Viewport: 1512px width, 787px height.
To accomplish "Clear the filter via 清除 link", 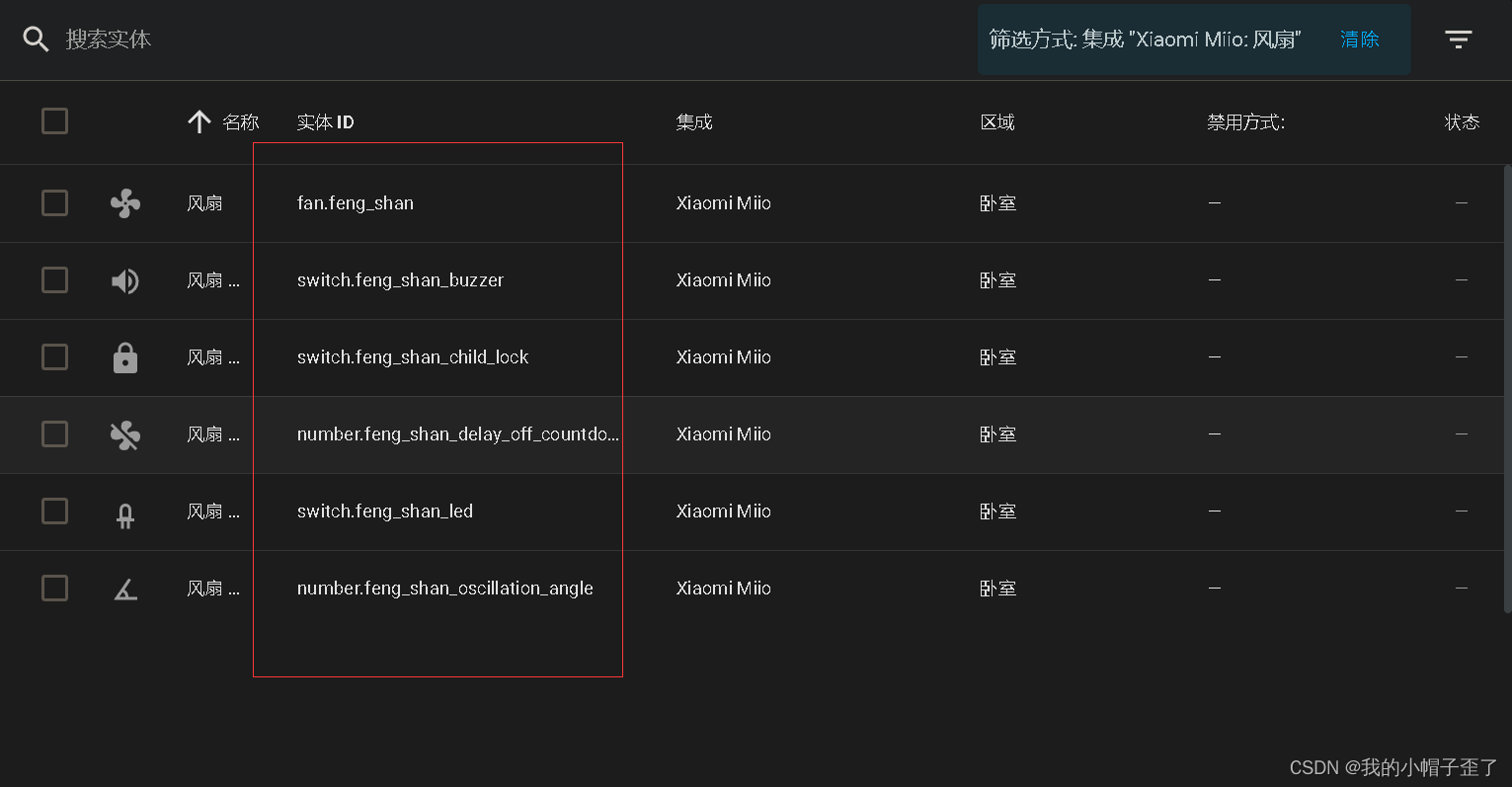I will pos(1360,39).
